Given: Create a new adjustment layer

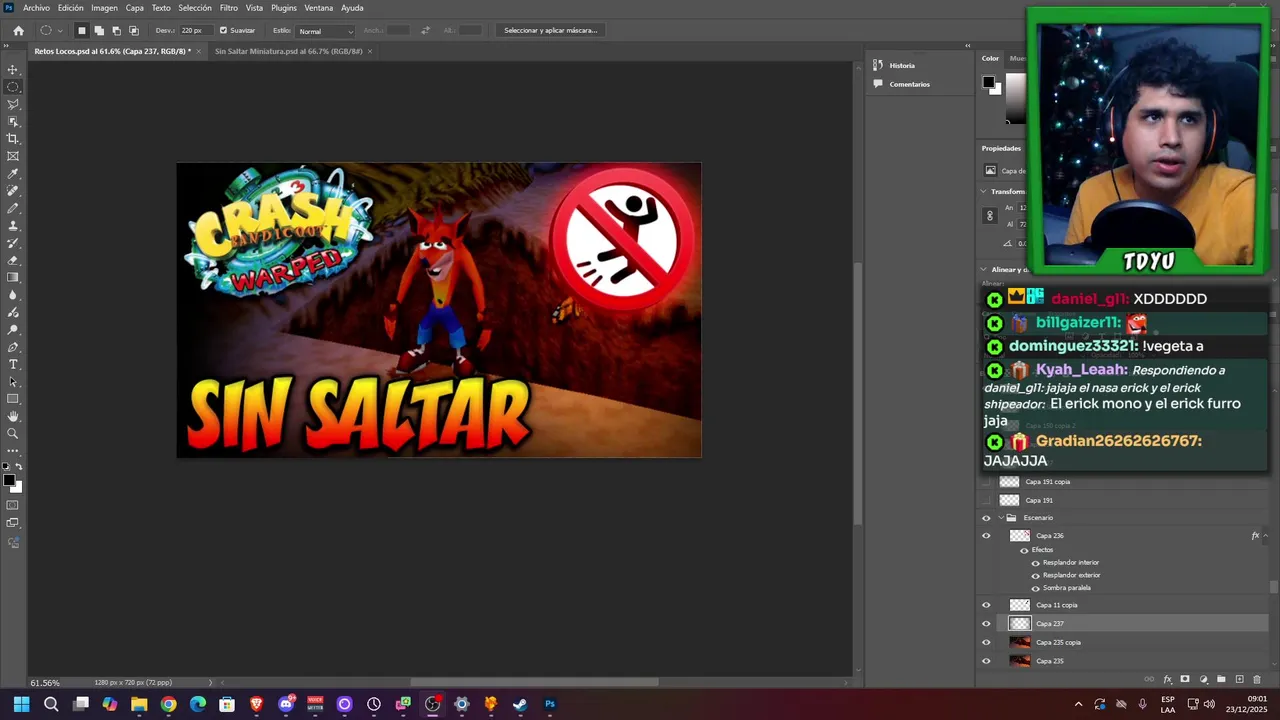Looking at the screenshot, I should point(1203,680).
